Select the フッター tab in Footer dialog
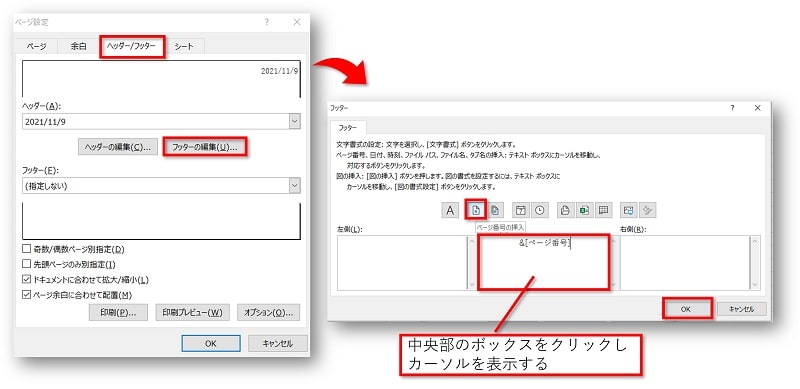This screenshot has height=389, width=800. [348, 128]
